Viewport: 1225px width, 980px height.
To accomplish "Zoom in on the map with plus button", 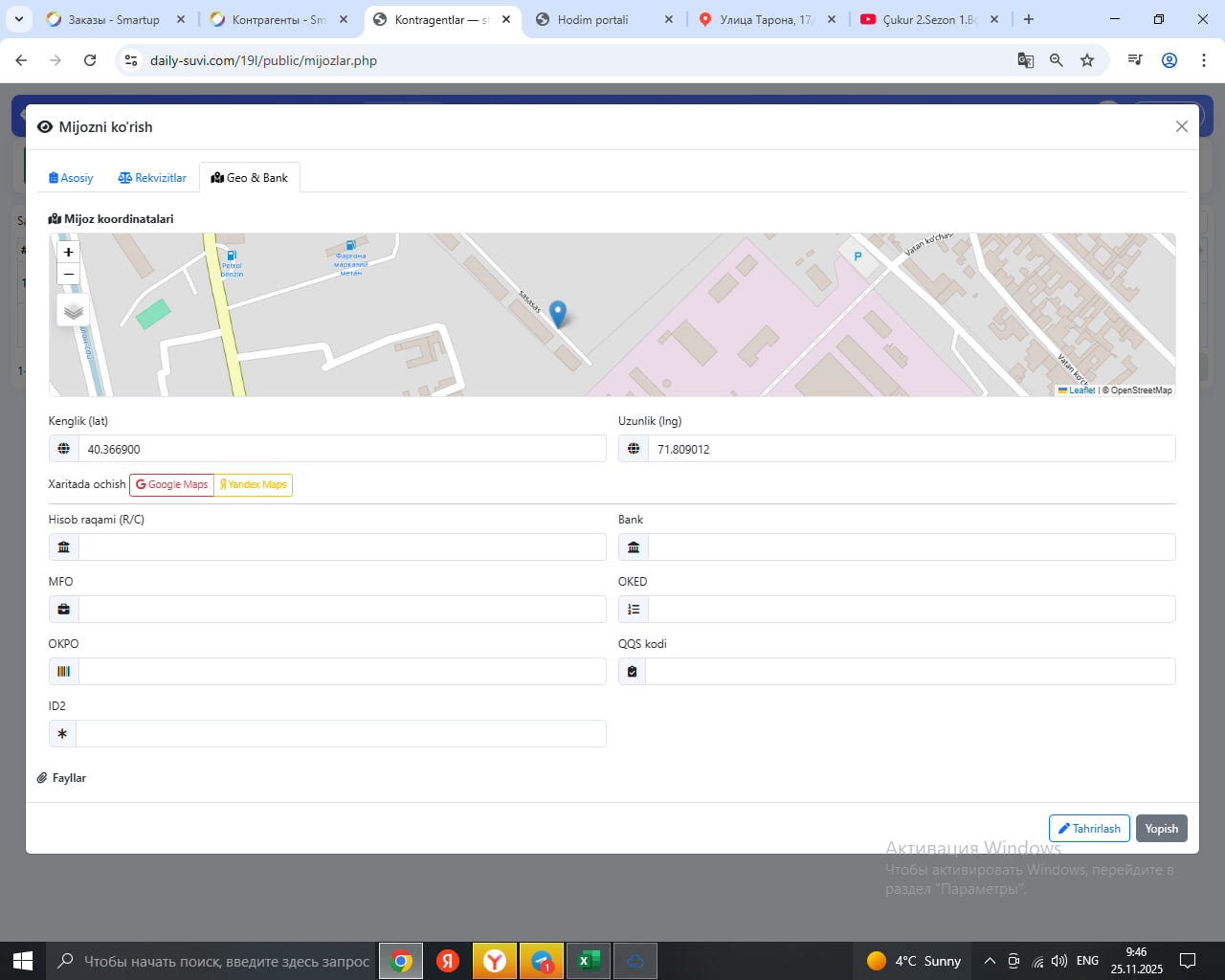I will [x=68, y=252].
